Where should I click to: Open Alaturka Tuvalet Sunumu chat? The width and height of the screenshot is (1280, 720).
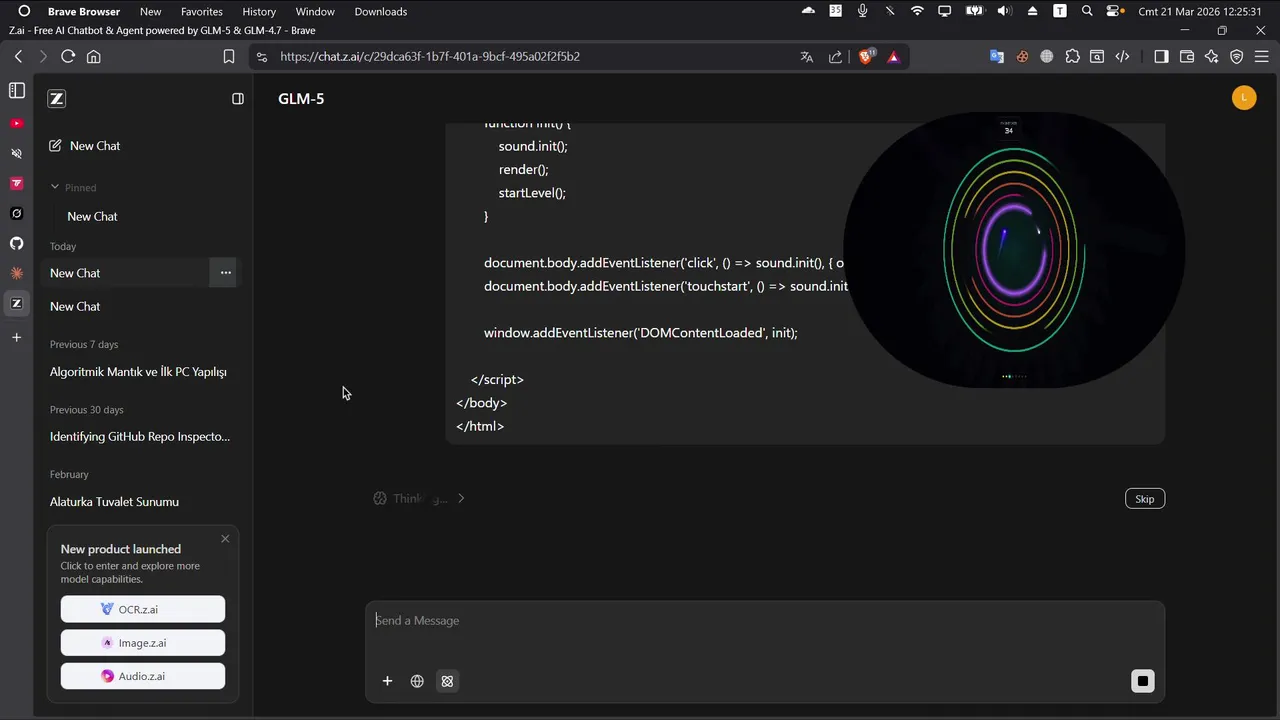tap(114, 502)
